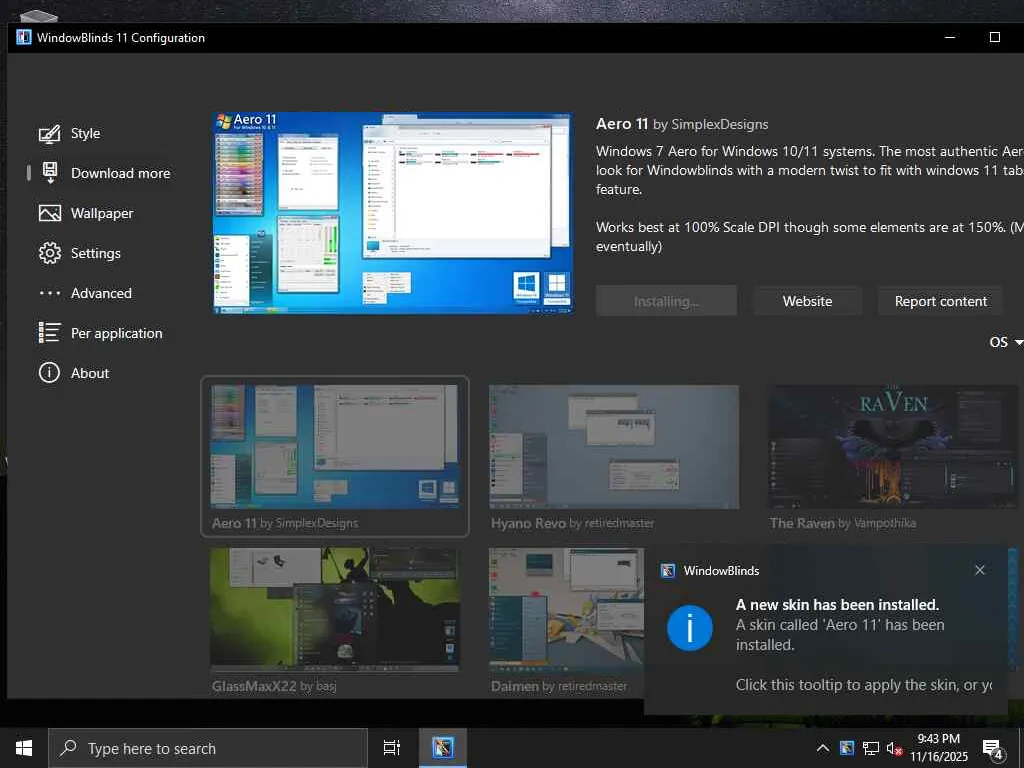This screenshot has width=1024, height=768.
Task: Click 'Hyano Revo by retiredmaster' caption
Action: tap(572, 523)
